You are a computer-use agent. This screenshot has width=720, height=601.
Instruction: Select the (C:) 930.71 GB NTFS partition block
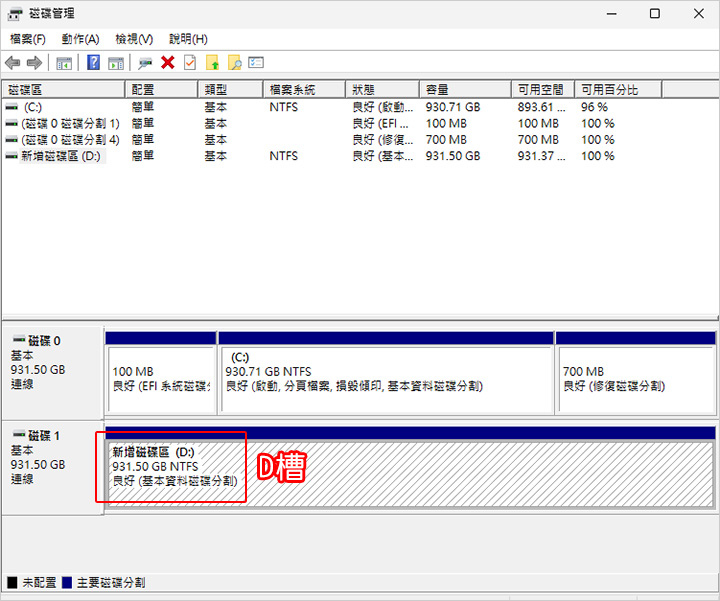pyautogui.click(x=386, y=373)
